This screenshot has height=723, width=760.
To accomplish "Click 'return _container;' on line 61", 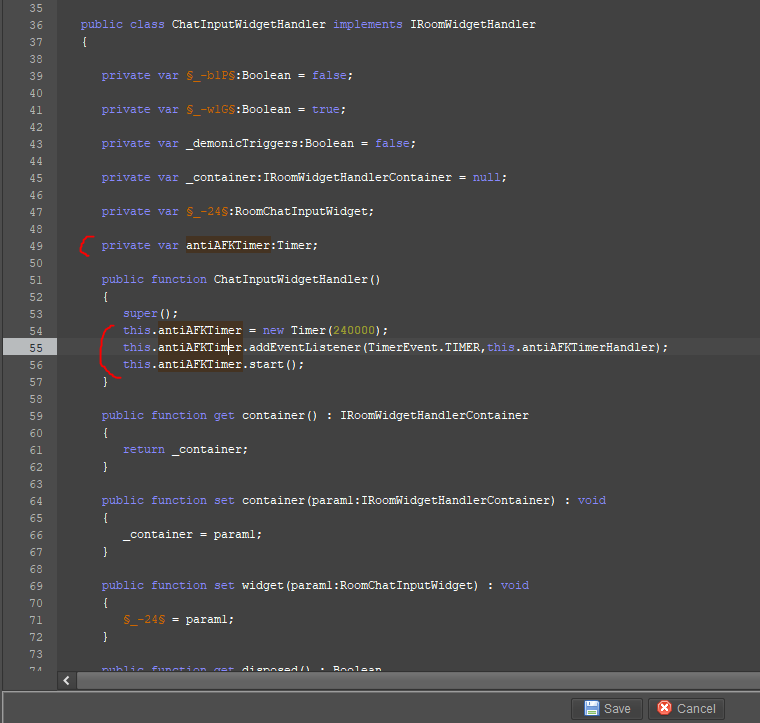I will 185,450.
